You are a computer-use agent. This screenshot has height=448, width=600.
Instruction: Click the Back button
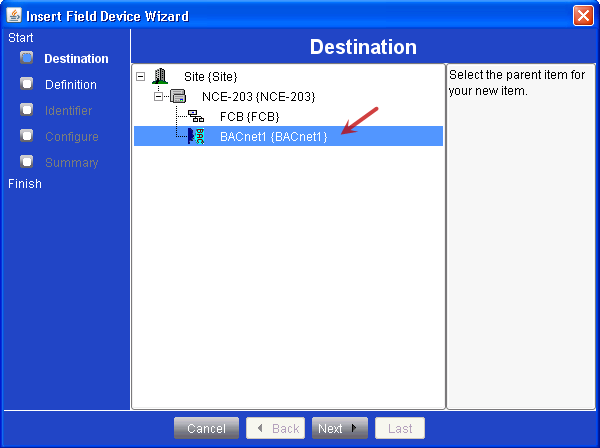[276, 428]
